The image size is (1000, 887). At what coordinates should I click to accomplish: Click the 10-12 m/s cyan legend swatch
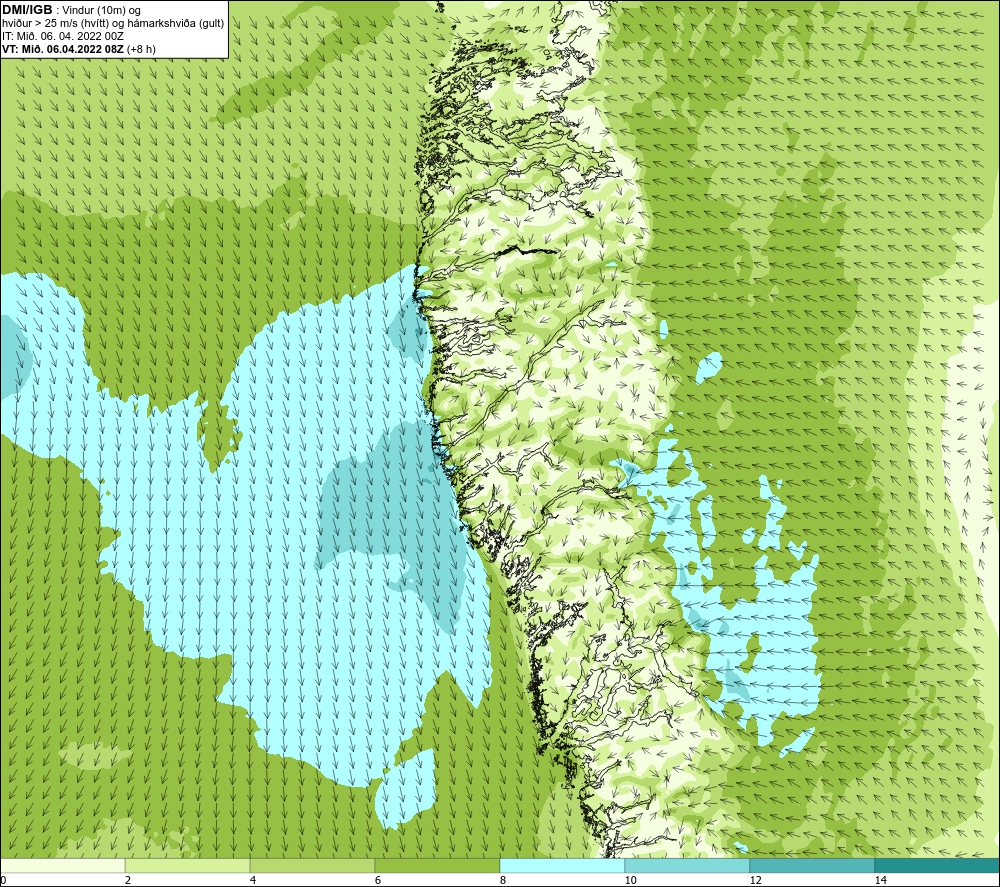click(688, 866)
